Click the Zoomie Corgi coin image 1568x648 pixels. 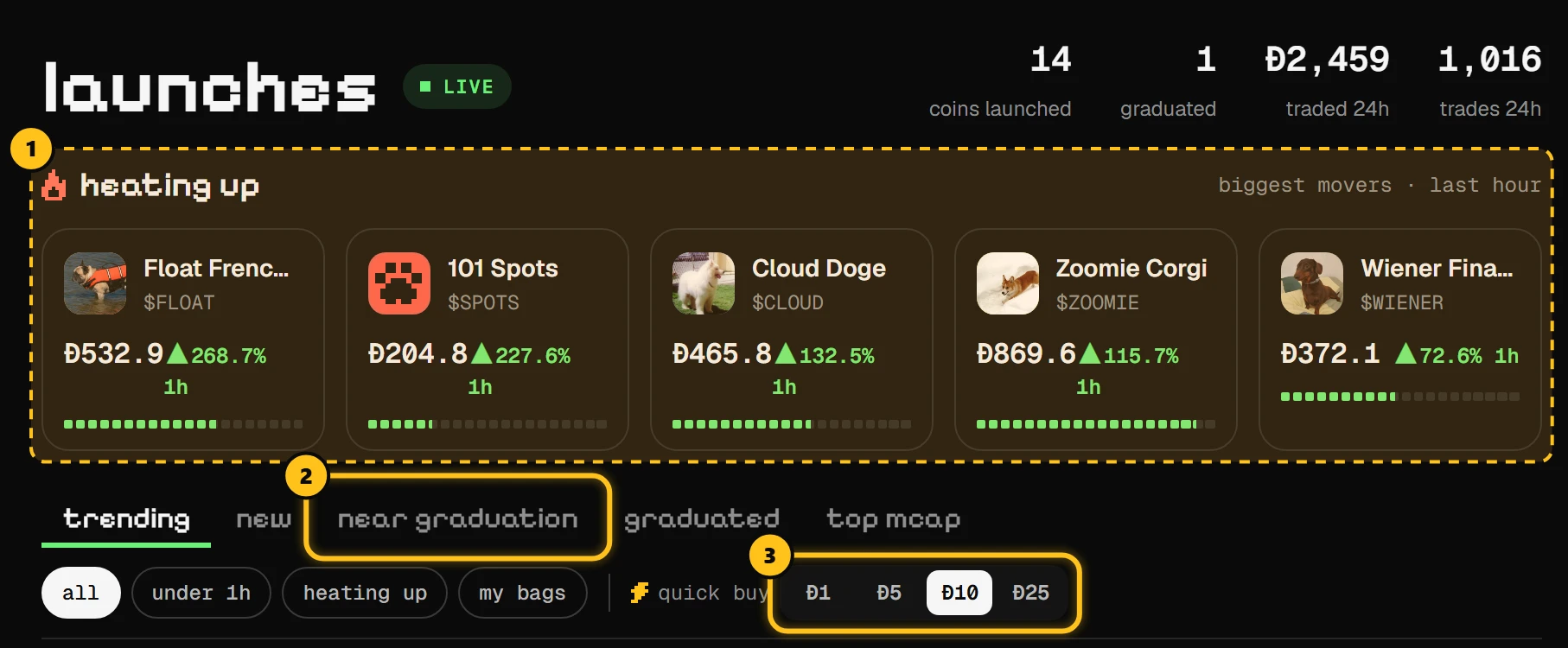(1008, 283)
